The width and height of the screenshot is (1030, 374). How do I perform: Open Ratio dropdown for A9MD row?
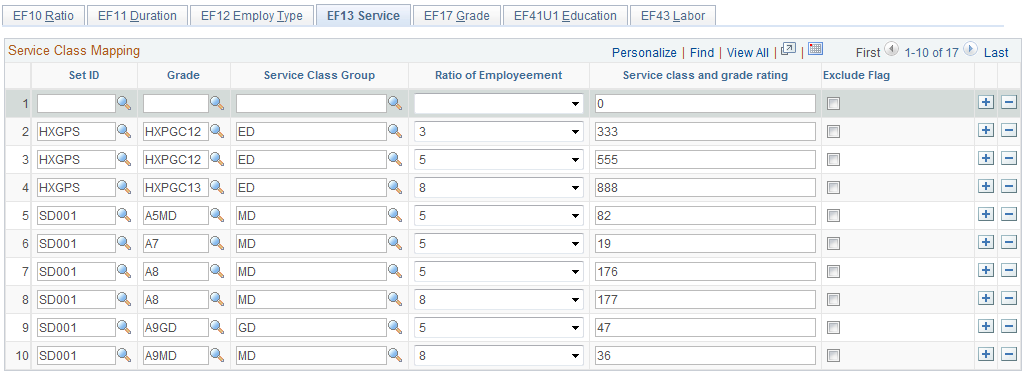click(x=499, y=356)
